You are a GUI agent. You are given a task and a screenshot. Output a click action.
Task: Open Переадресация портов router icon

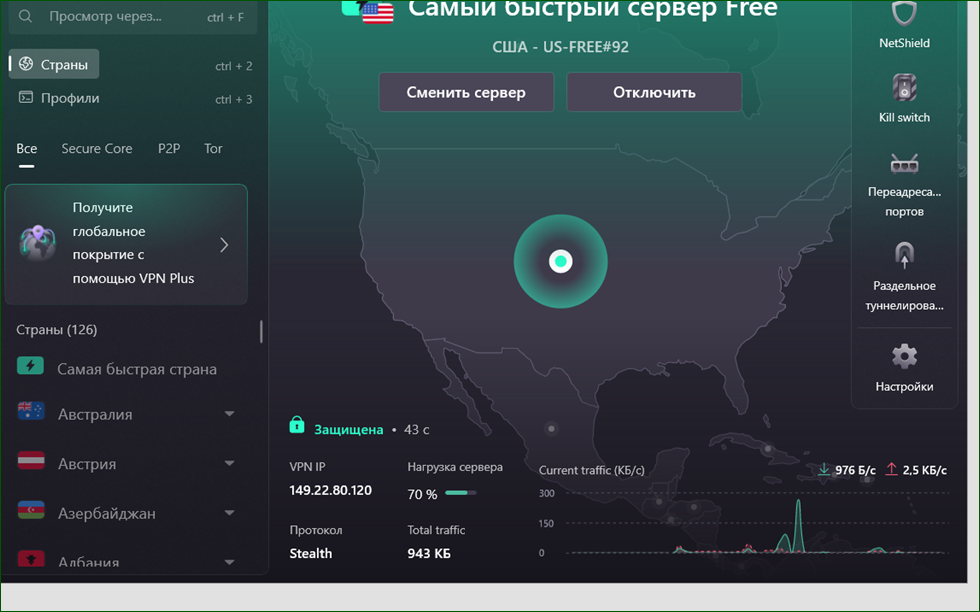coord(904,164)
